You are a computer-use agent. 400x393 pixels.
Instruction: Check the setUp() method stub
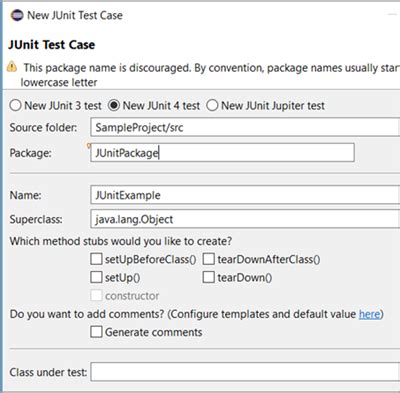pyautogui.click(x=96, y=277)
